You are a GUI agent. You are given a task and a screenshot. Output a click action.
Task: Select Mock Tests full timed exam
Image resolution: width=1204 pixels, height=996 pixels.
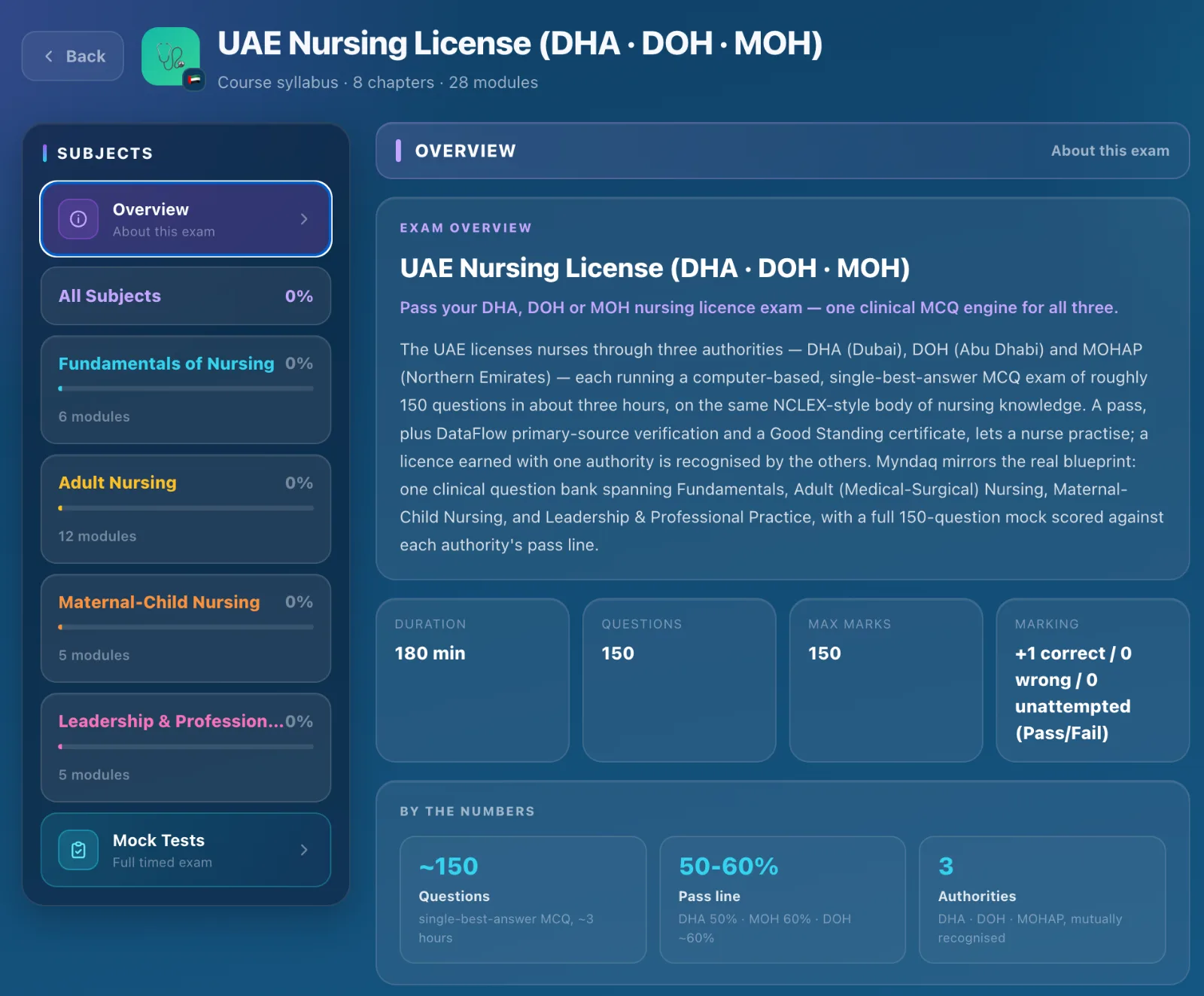[186, 850]
